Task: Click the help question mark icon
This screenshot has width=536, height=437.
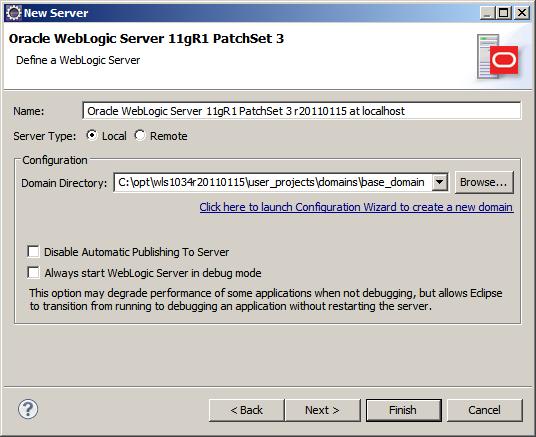Action: (x=28, y=409)
